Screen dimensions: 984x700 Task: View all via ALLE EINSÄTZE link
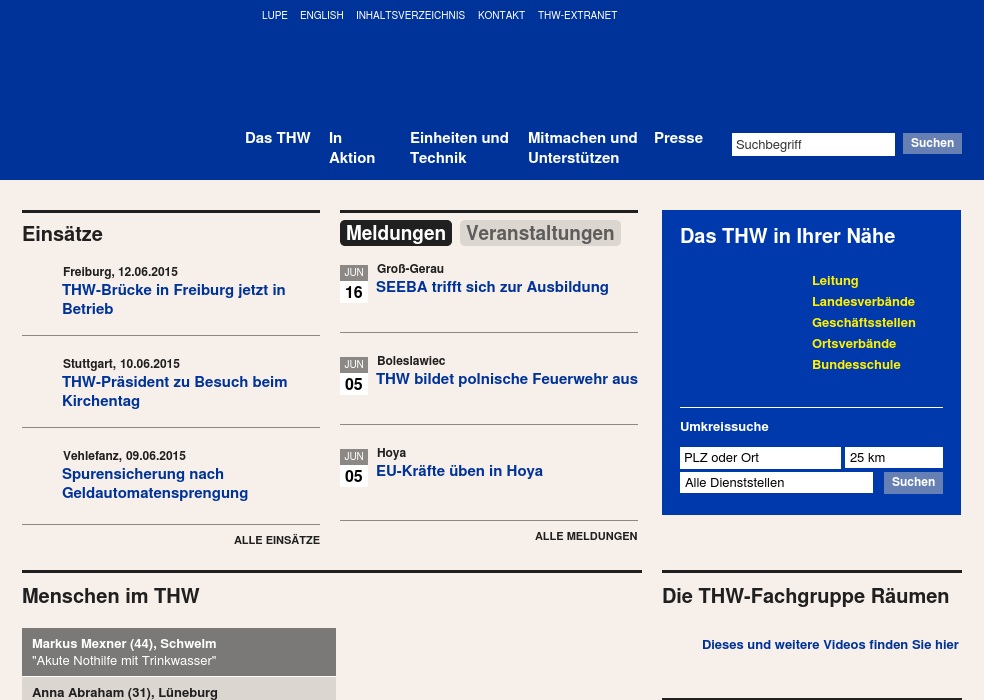(277, 541)
